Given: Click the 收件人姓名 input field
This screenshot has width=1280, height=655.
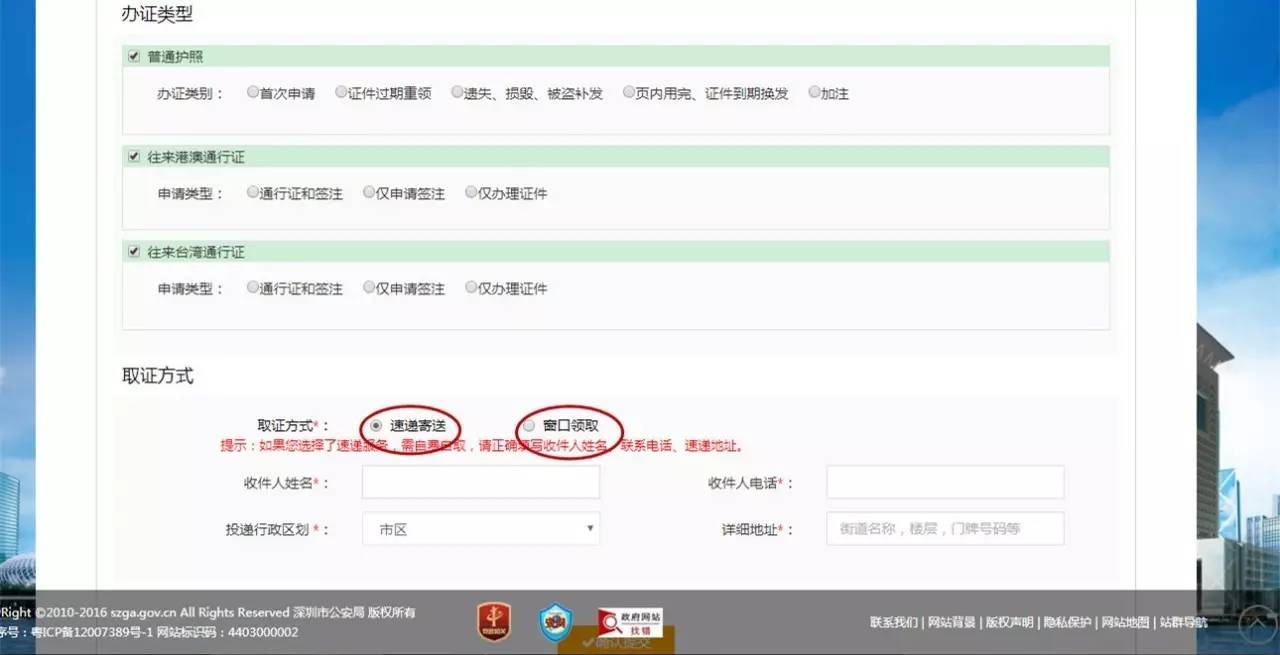Looking at the screenshot, I should 480,482.
